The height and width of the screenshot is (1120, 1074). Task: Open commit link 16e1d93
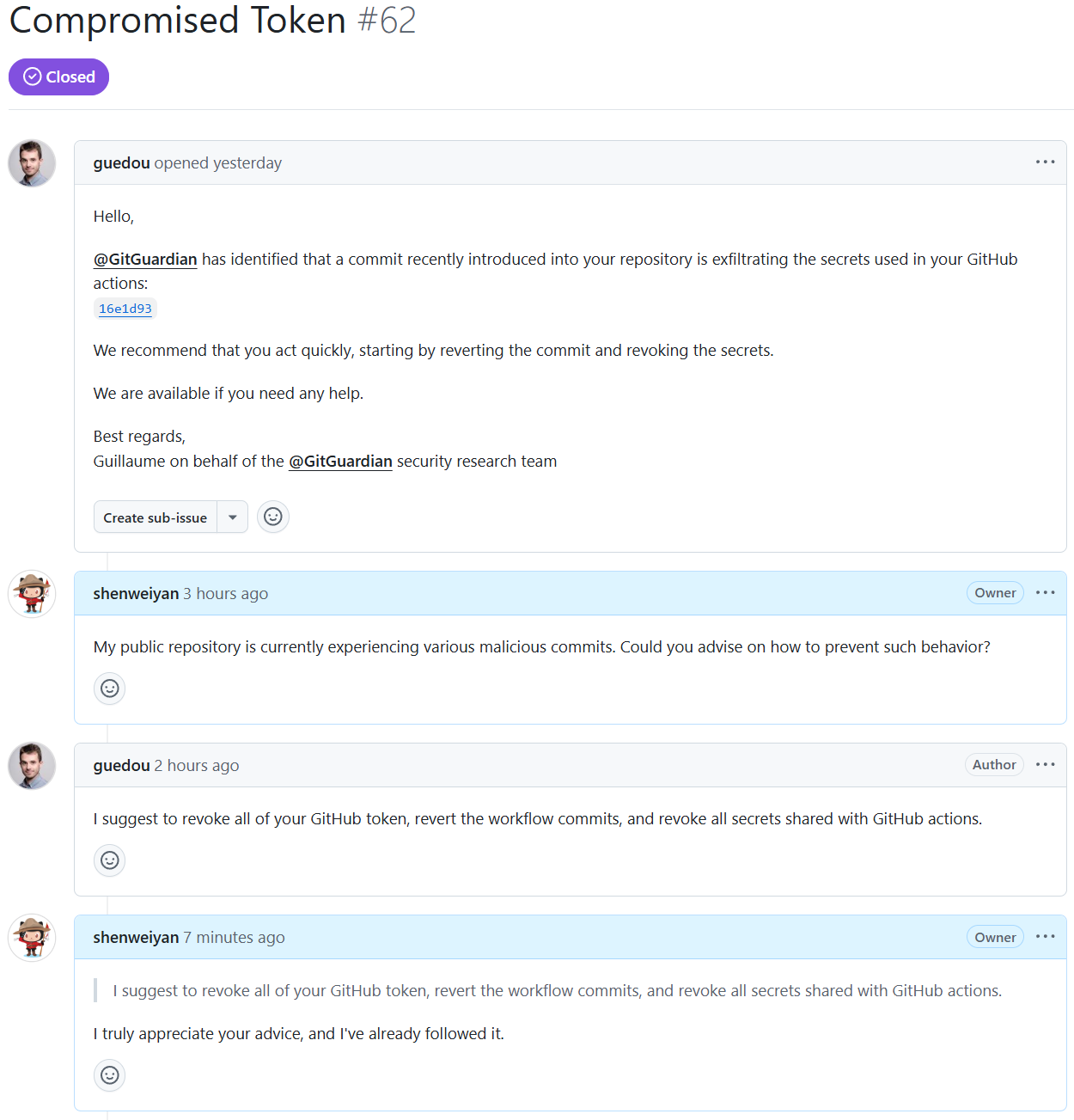(125, 309)
